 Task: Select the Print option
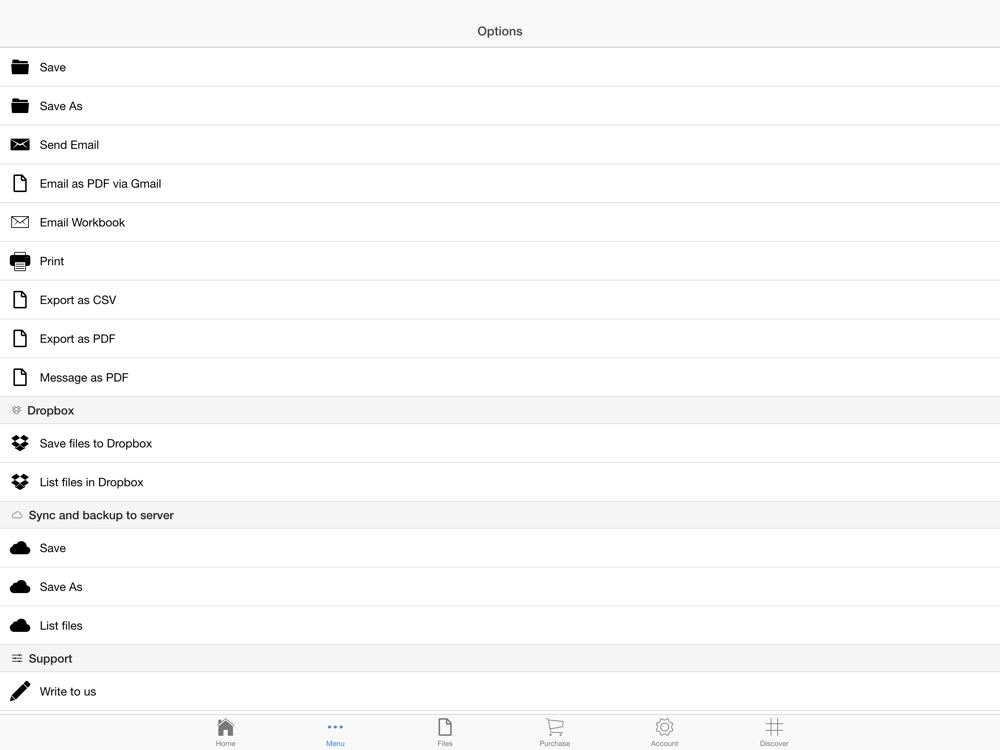[500, 261]
